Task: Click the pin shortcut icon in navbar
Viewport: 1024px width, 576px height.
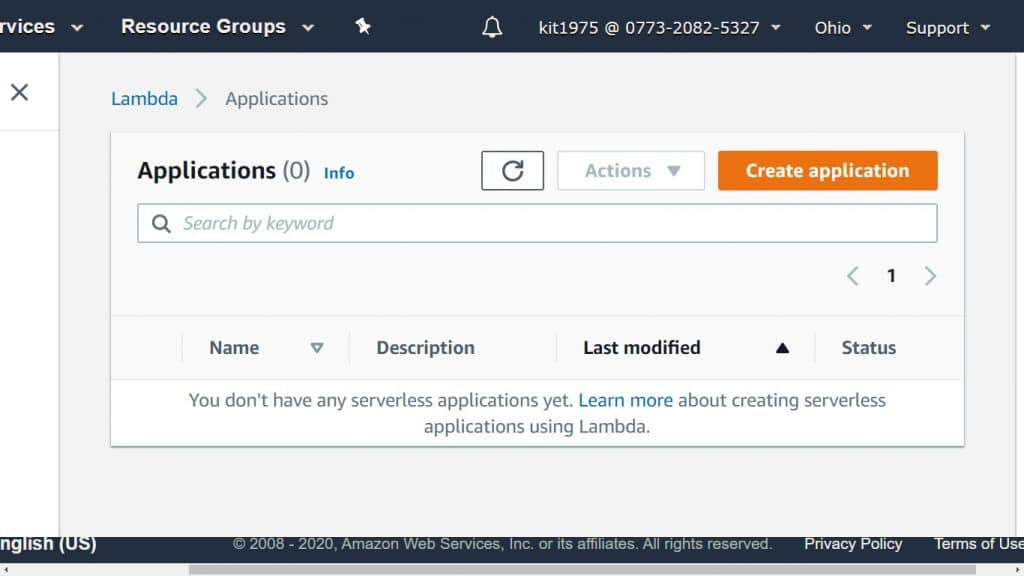Action: tap(362, 27)
